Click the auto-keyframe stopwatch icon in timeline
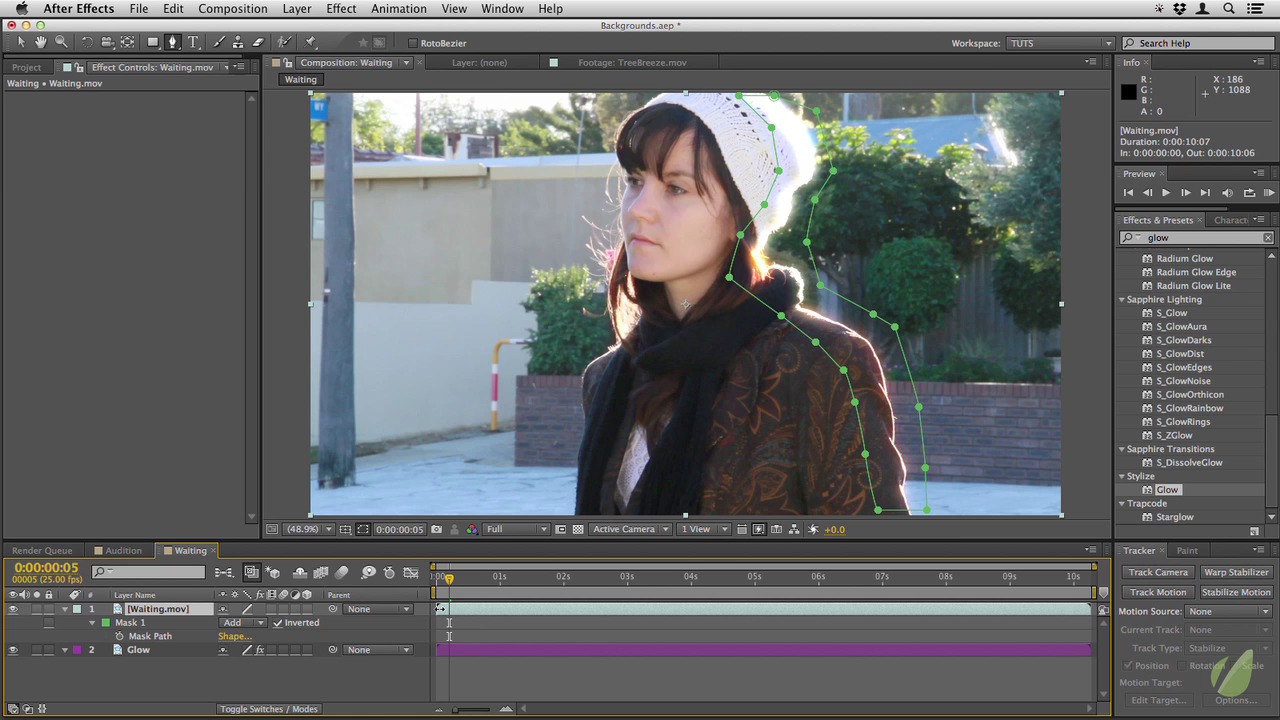Image resolution: width=1280 pixels, height=720 pixels. click(389, 572)
